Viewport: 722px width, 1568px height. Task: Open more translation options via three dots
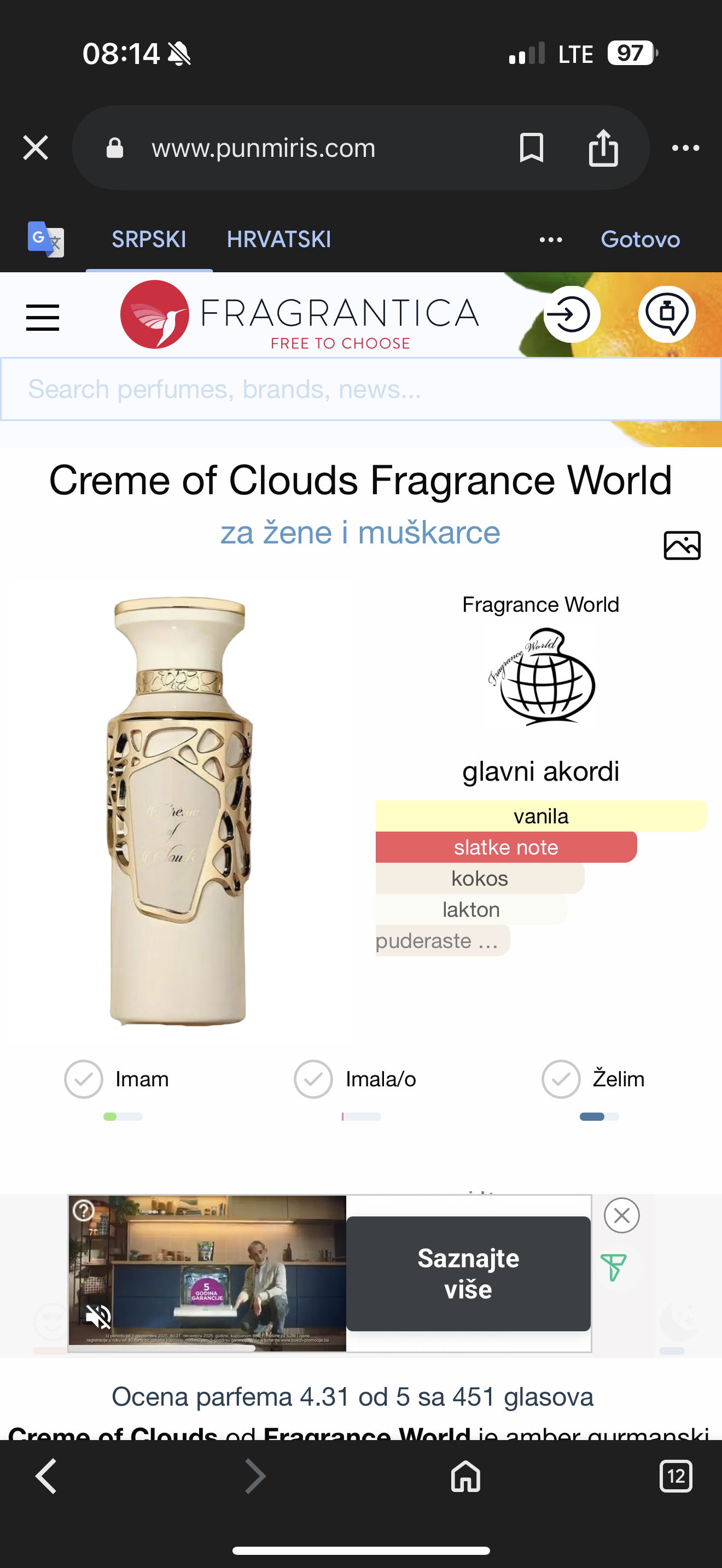click(x=550, y=239)
